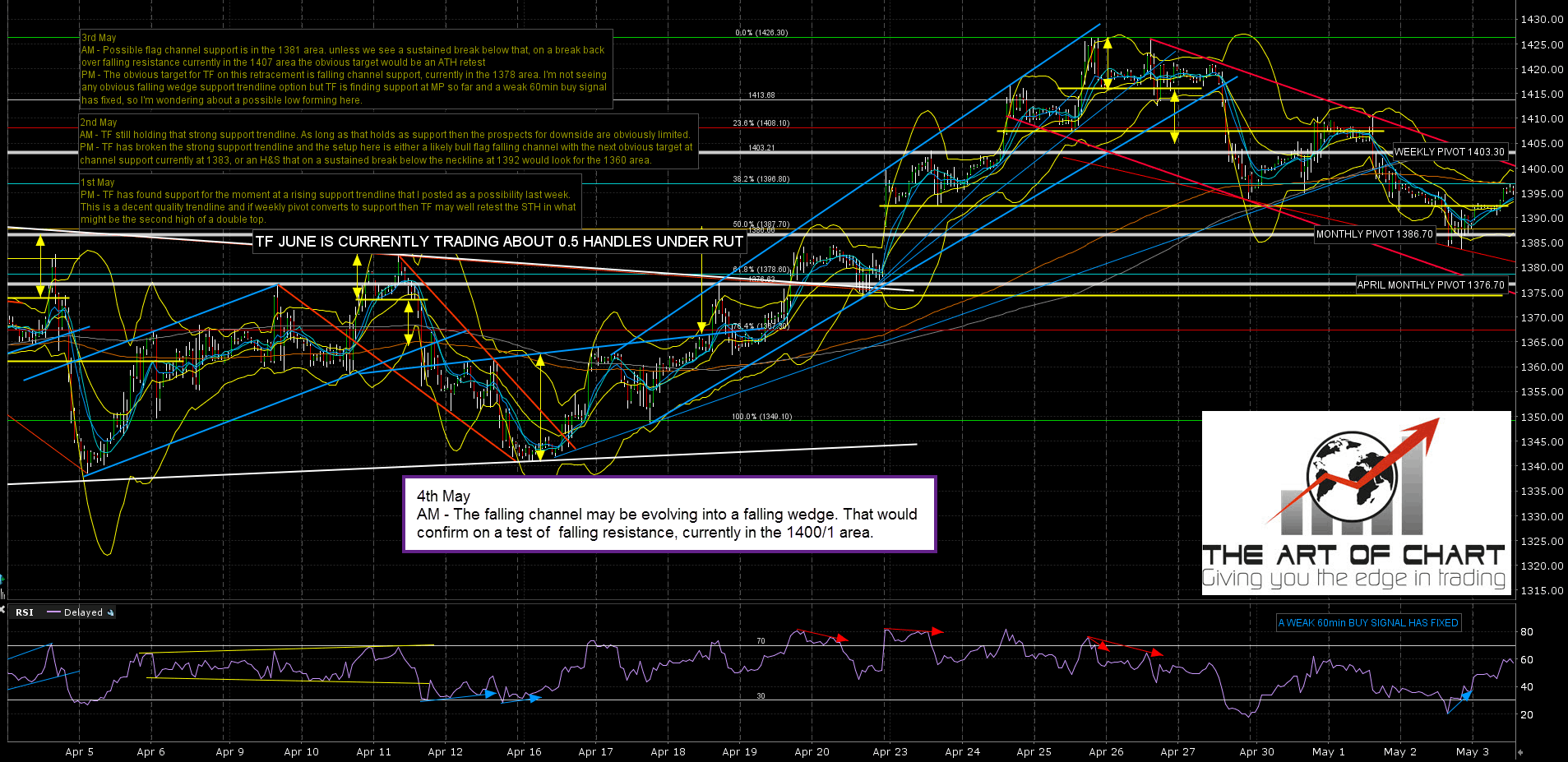1568x762 pixels.
Task: Click the 3rd May commentary note
Action: pos(345,69)
